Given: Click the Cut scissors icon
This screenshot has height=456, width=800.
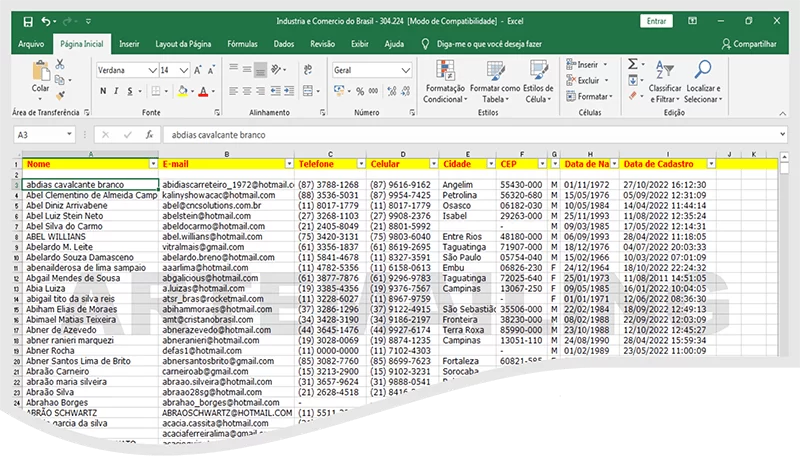Looking at the screenshot, I should [60, 65].
